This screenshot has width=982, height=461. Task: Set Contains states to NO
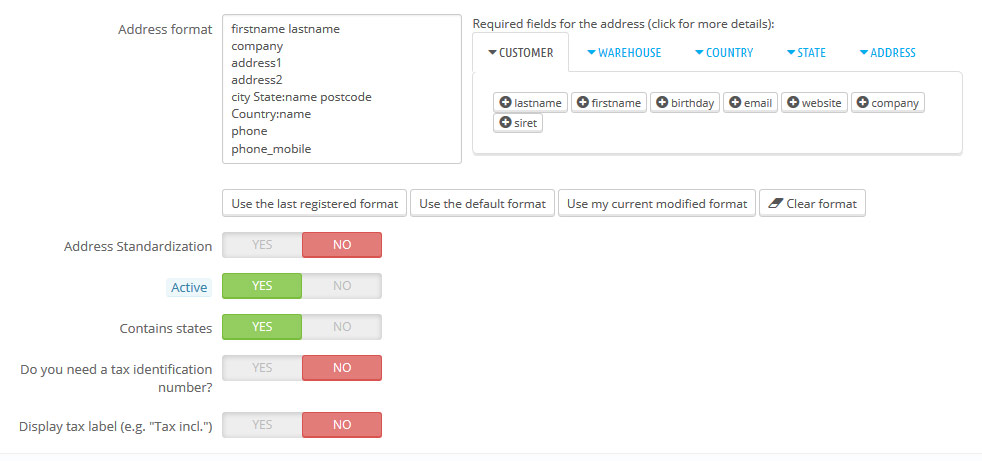click(x=342, y=327)
